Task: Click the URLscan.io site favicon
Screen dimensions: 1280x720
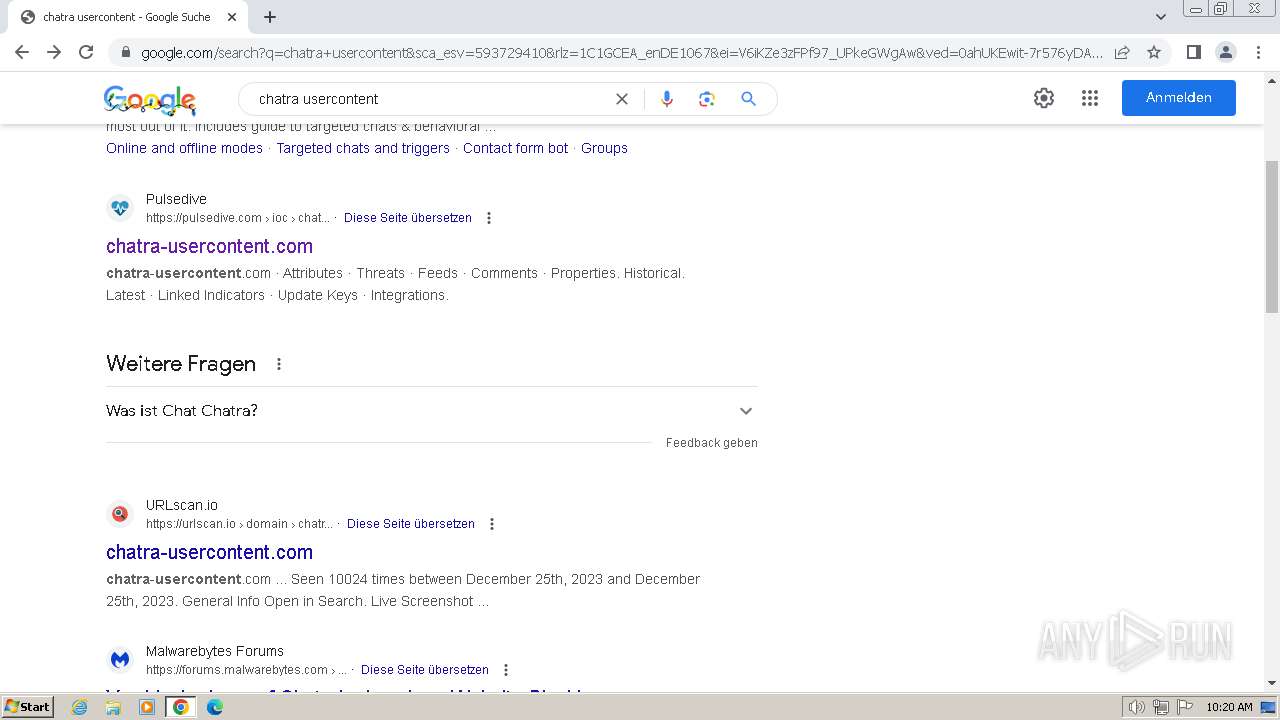Action: (x=120, y=514)
